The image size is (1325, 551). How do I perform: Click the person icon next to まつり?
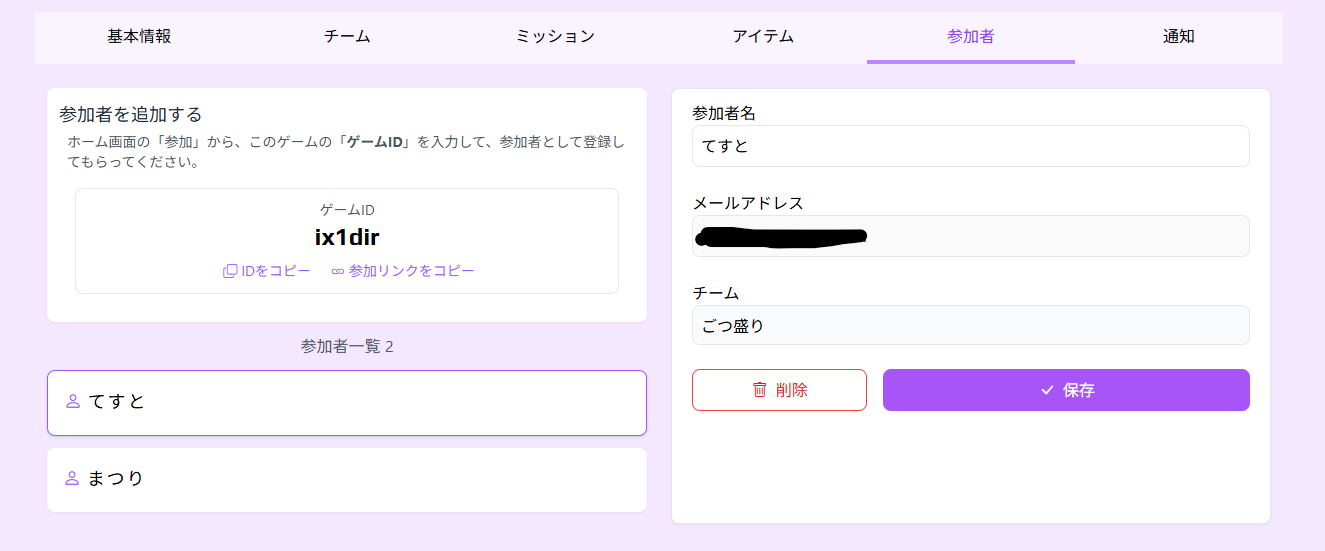(72, 479)
